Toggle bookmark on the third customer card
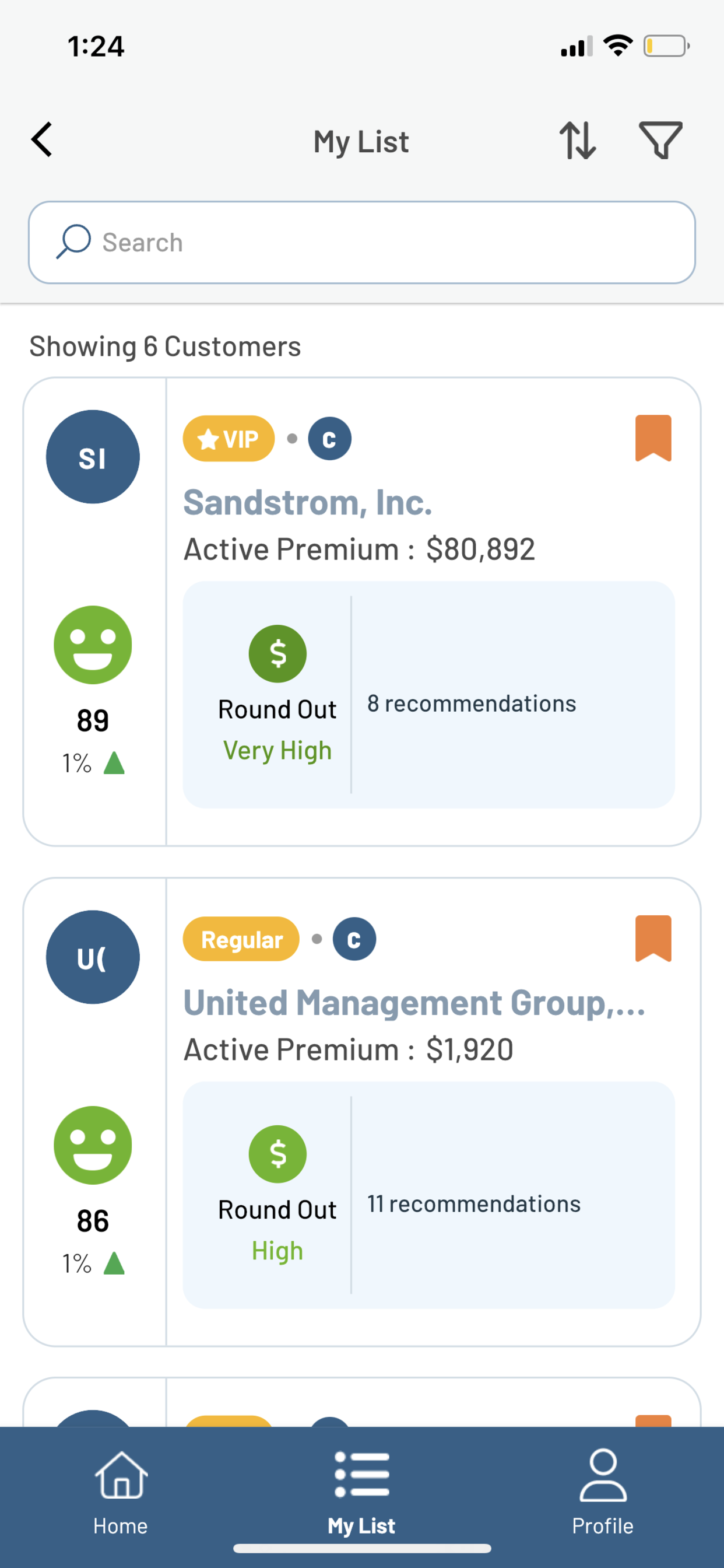Image resolution: width=724 pixels, height=1568 pixels. point(653,1420)
